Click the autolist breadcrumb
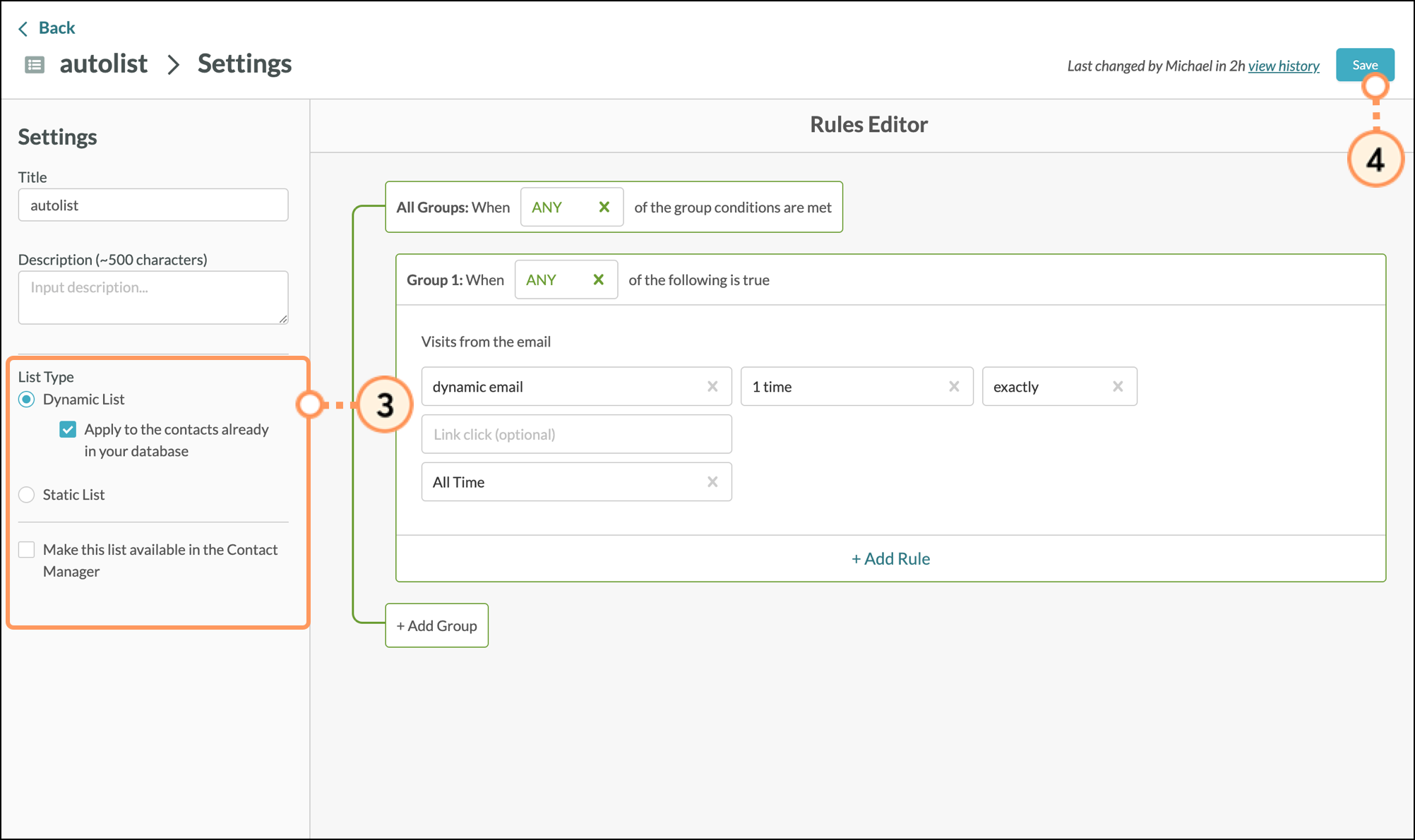The height and width of the screenshot is (840, 1415). (x=103, y=64)
